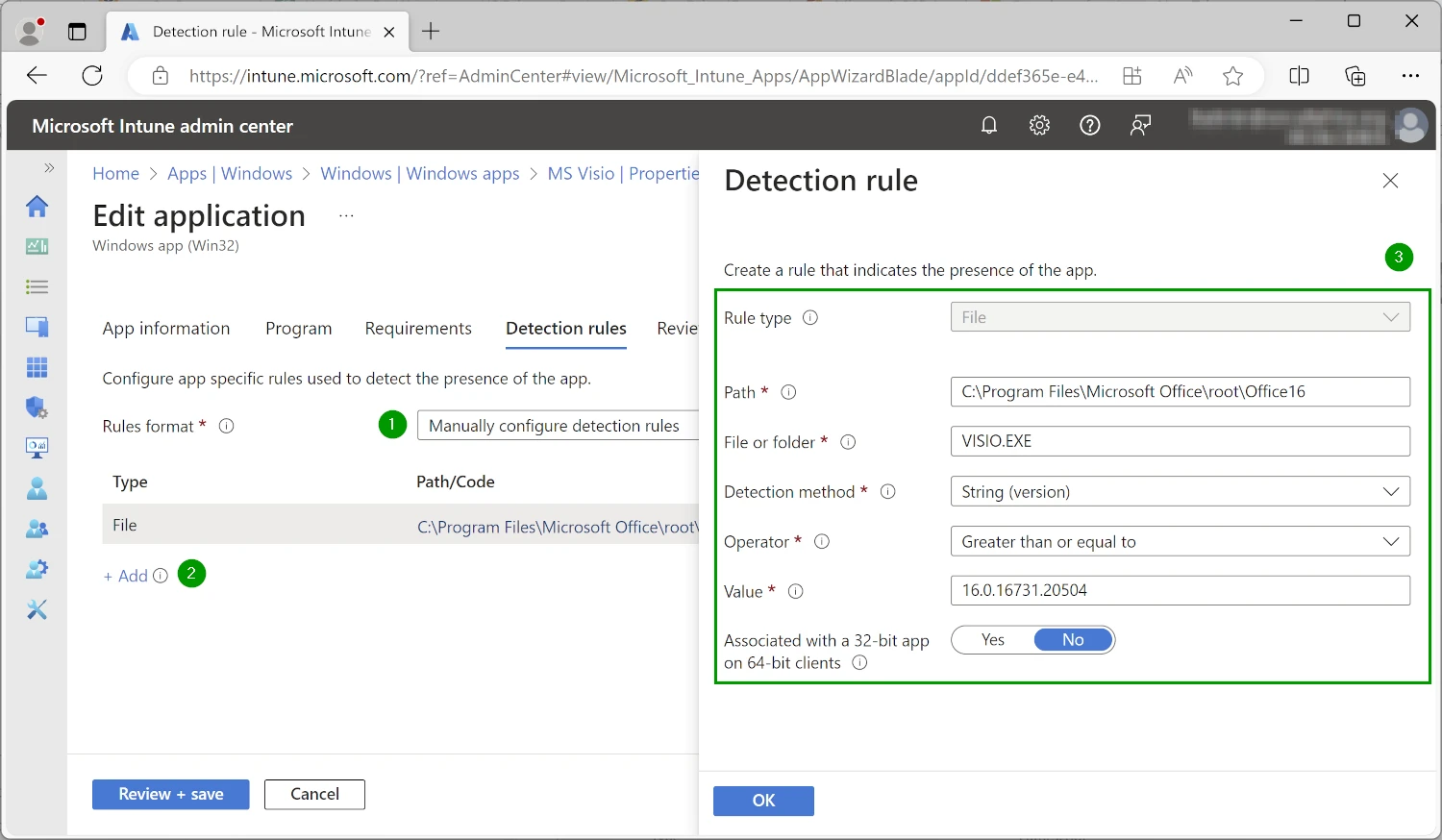Click the Path input field
1442x840 pixels.
point(1180,391)
